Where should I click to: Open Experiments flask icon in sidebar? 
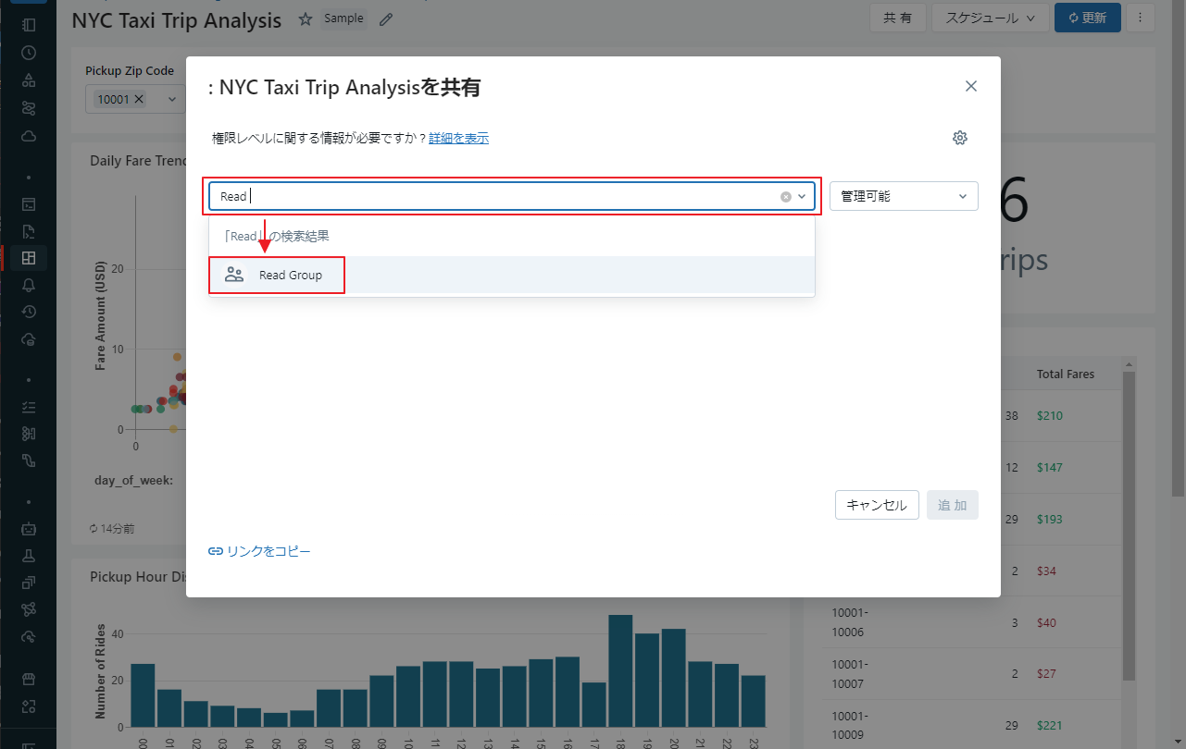(x=28, y=556)
